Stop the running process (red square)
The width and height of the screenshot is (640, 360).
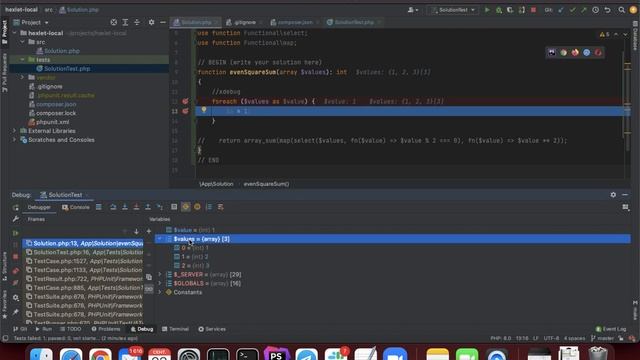tap(533, 10)
